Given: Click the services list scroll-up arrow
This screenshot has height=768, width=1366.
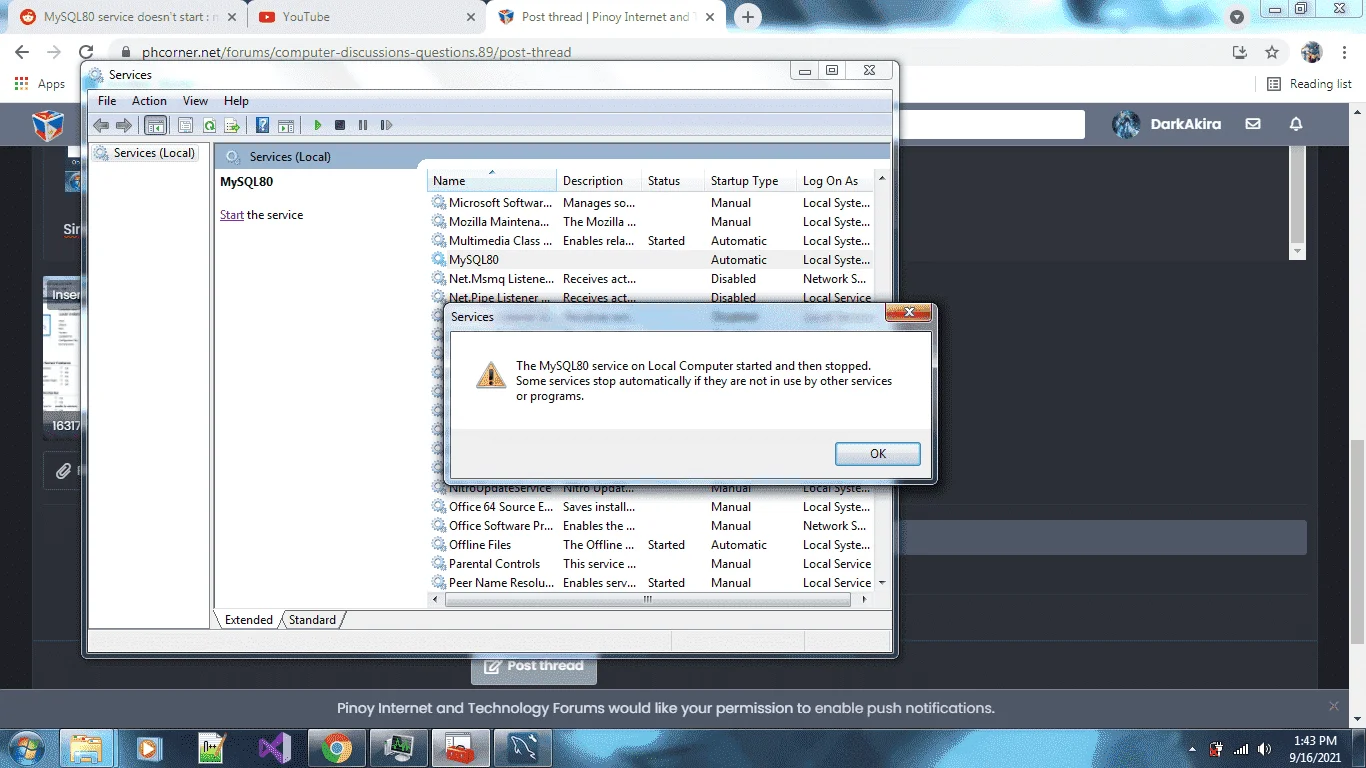Looking at the screenshot, I should pos(882,181).
